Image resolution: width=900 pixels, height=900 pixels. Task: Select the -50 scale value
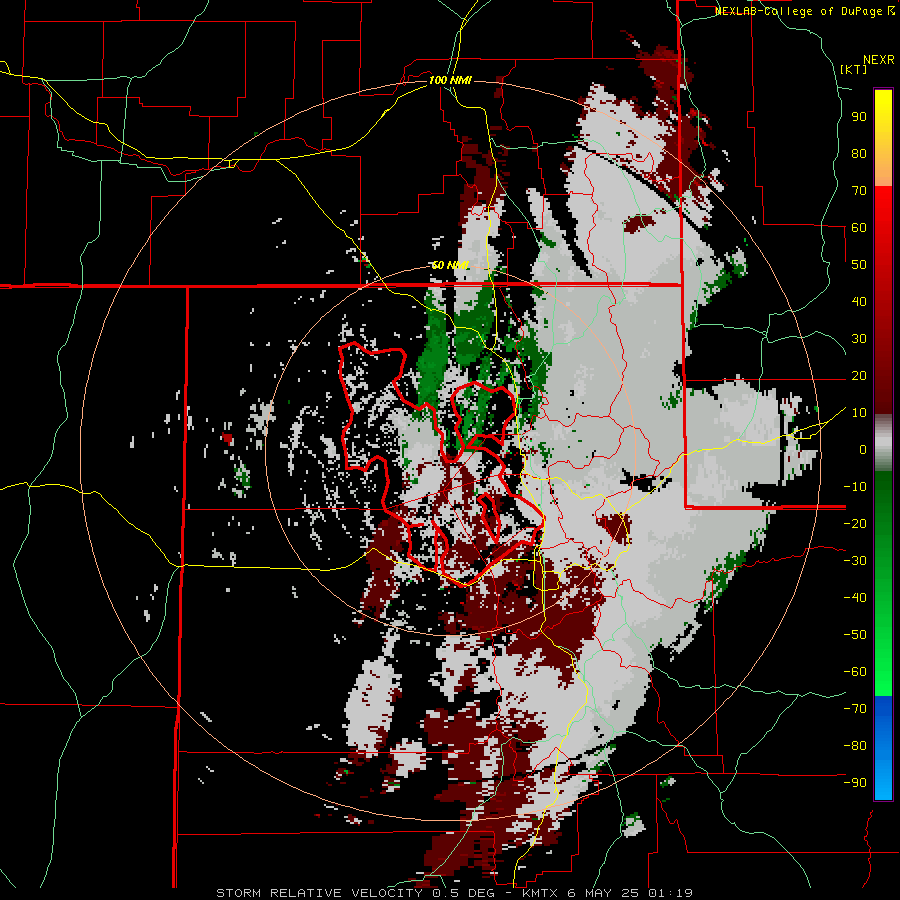click(855, 635)
